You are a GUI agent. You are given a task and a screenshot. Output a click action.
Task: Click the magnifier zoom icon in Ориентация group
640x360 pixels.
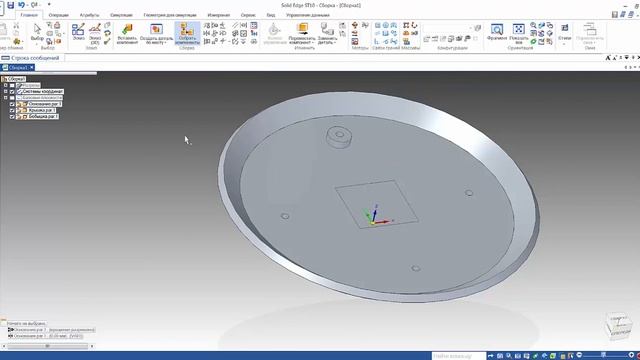[533, 25]
